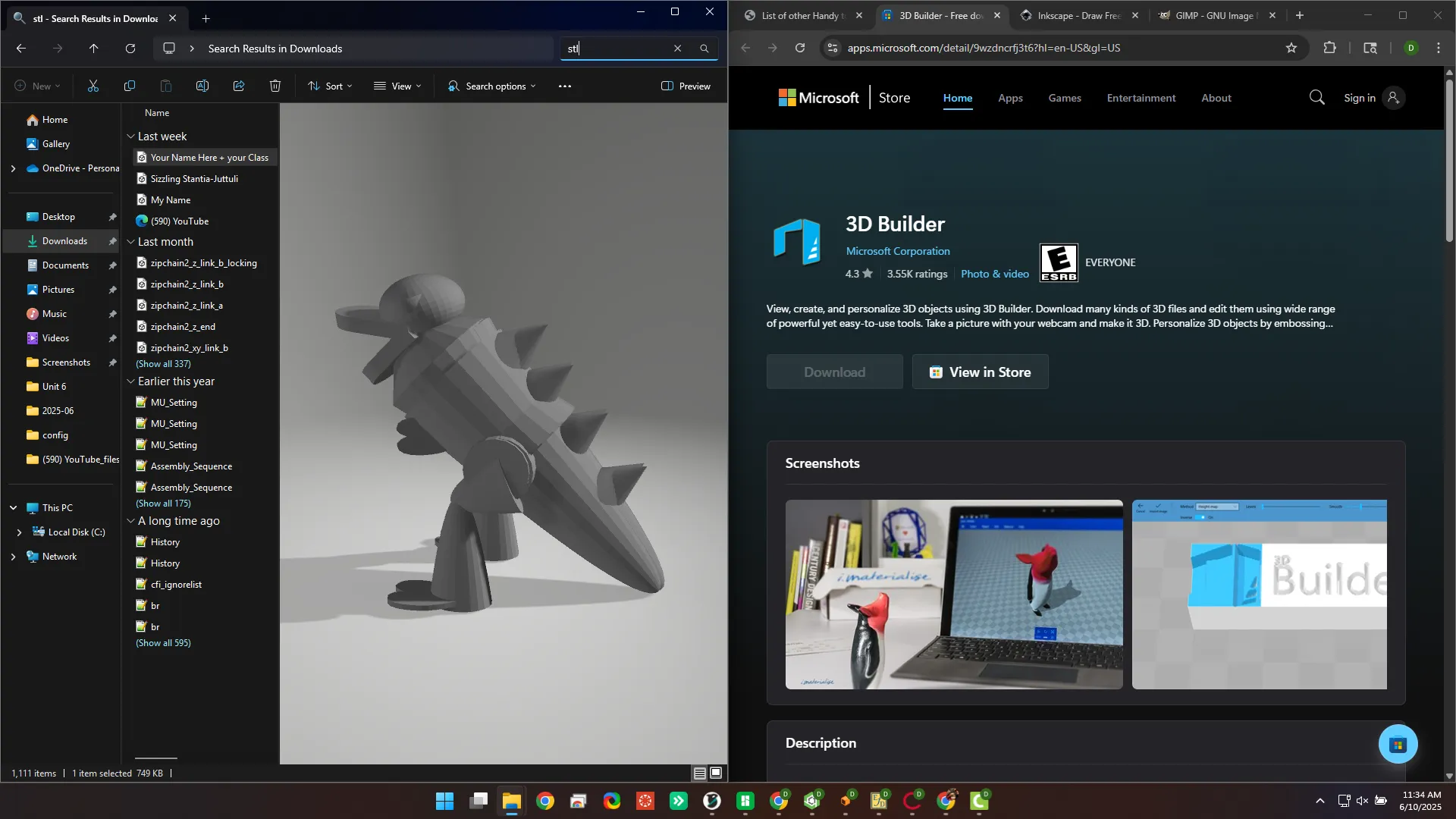Click the search magnifier in Explorer search box
The height and width of the screenshot is (819, 1456).
click(x=704, y=49)
